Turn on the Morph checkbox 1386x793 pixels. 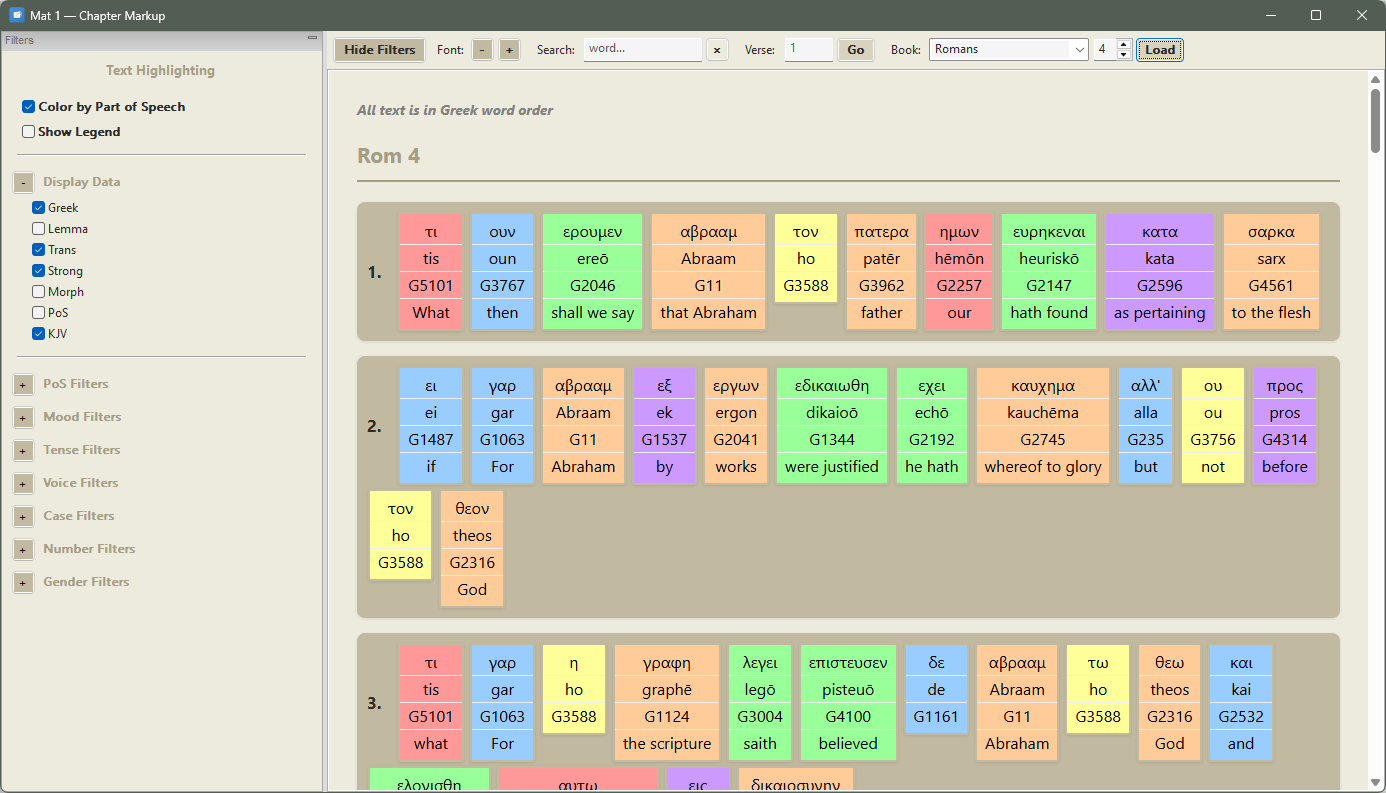tap(39, 292)
